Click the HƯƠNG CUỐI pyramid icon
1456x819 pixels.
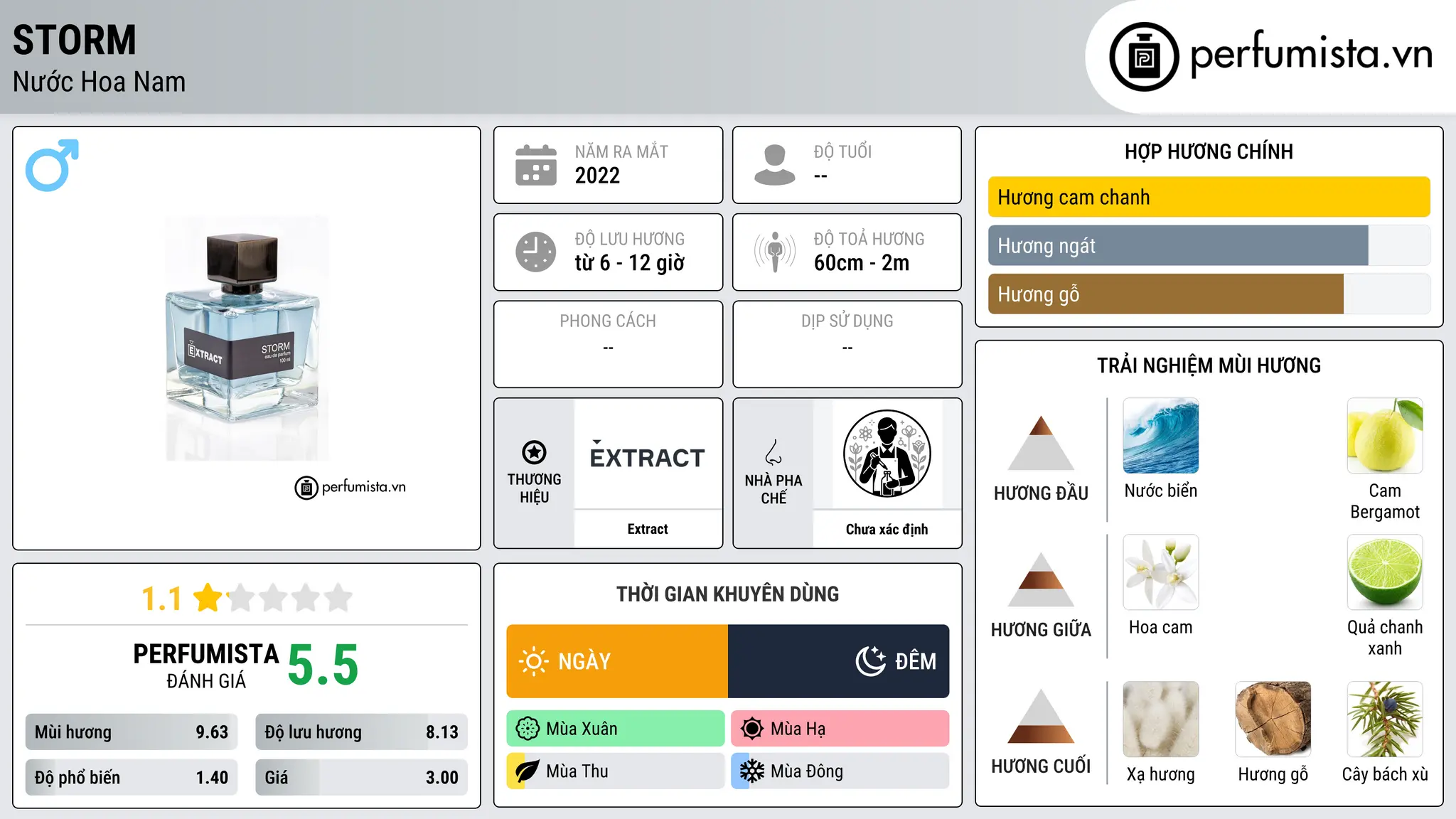coord(1041,716)
